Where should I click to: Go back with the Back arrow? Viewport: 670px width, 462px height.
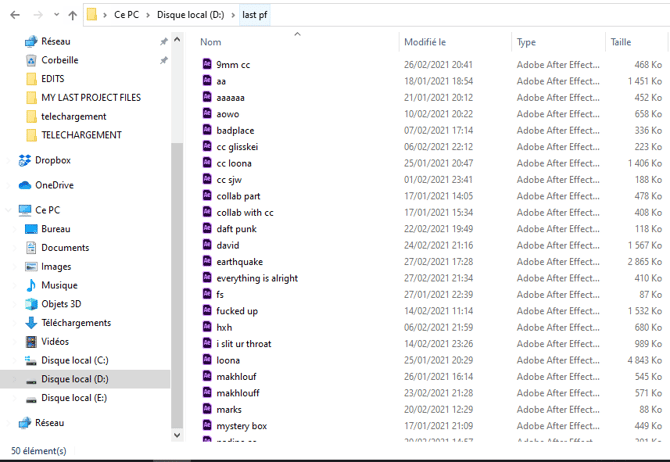[15, 15]
